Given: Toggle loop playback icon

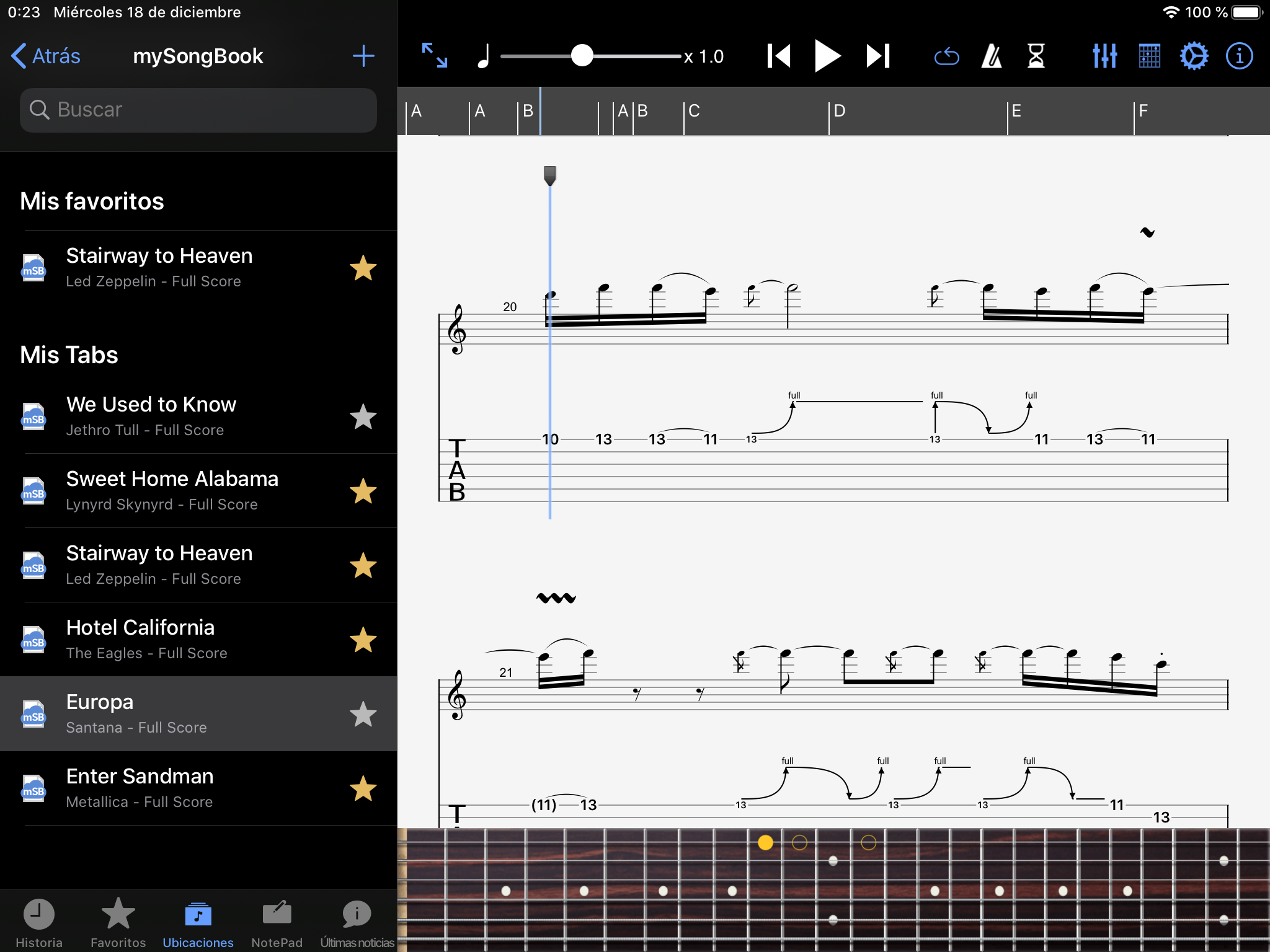Looking at the screenshot, I should tap(946, 57).
